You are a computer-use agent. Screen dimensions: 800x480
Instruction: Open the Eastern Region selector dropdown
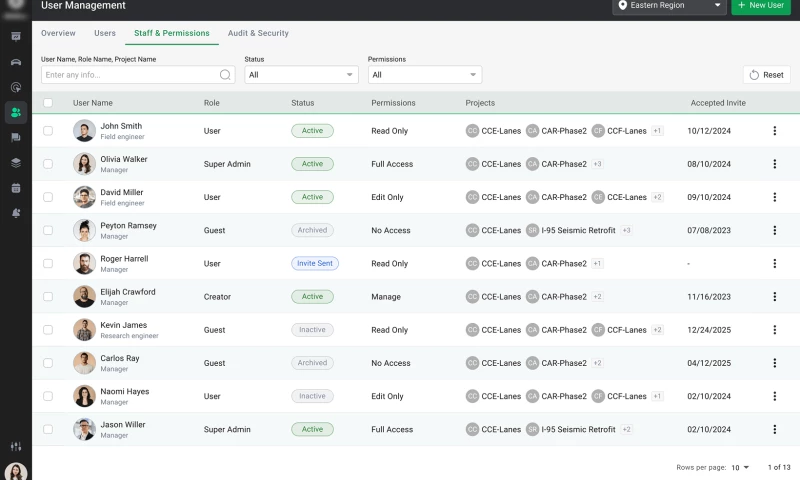tap(669, 6)
